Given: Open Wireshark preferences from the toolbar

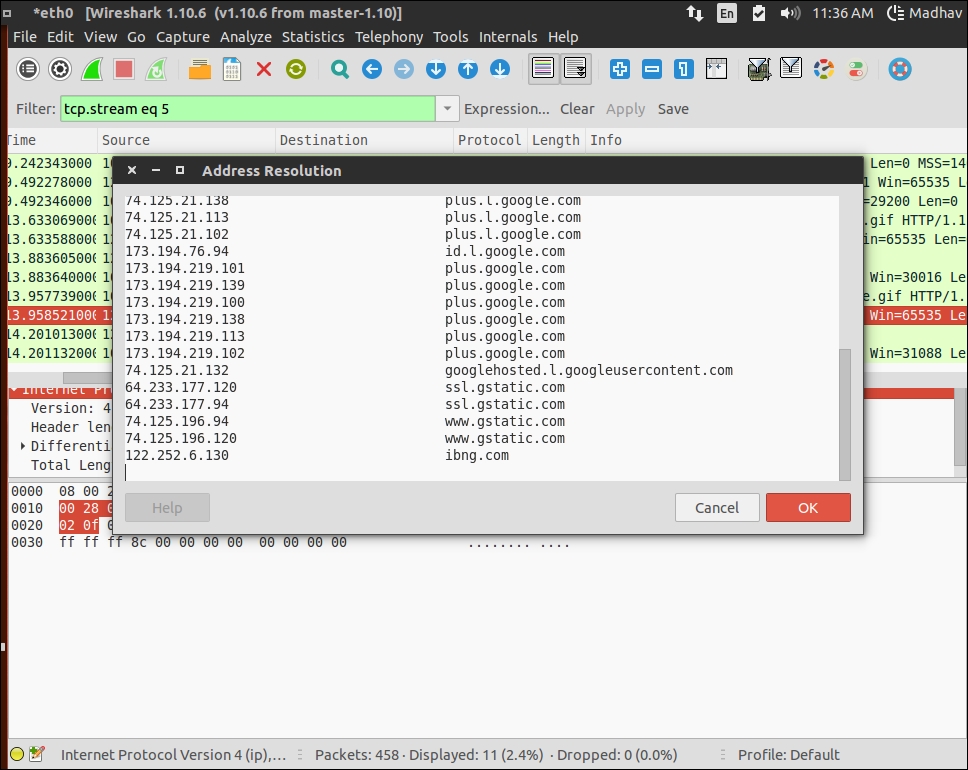Looking at the screenshot, I should coord(856,69).
